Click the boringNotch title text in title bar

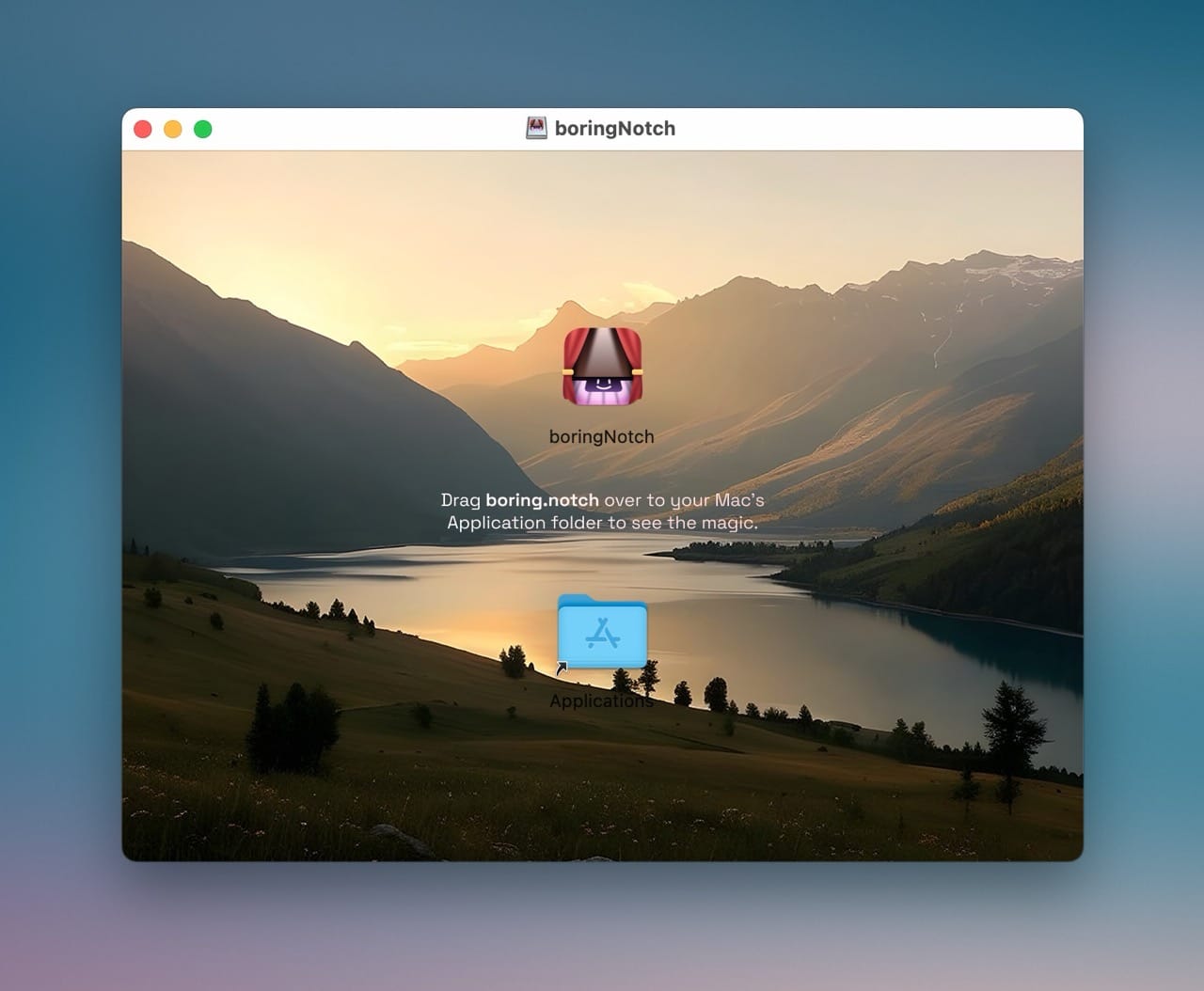point(615,129)
